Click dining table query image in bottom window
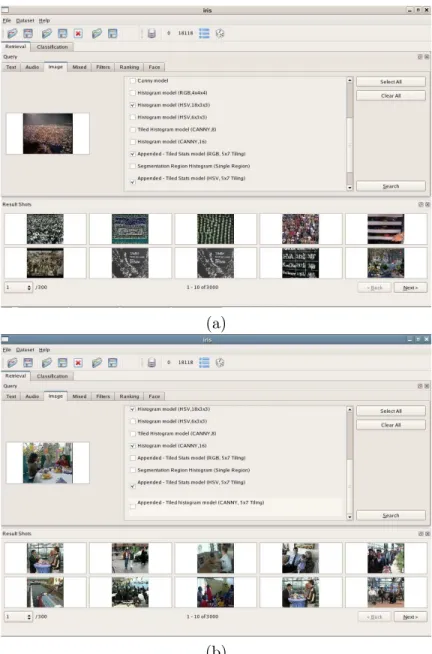This screenshot has width=432, height=654. (48, 463)
